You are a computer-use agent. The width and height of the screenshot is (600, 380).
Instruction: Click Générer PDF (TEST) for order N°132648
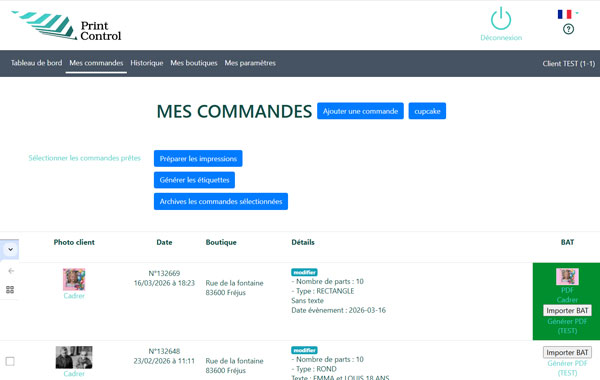[x=567, y=368]
